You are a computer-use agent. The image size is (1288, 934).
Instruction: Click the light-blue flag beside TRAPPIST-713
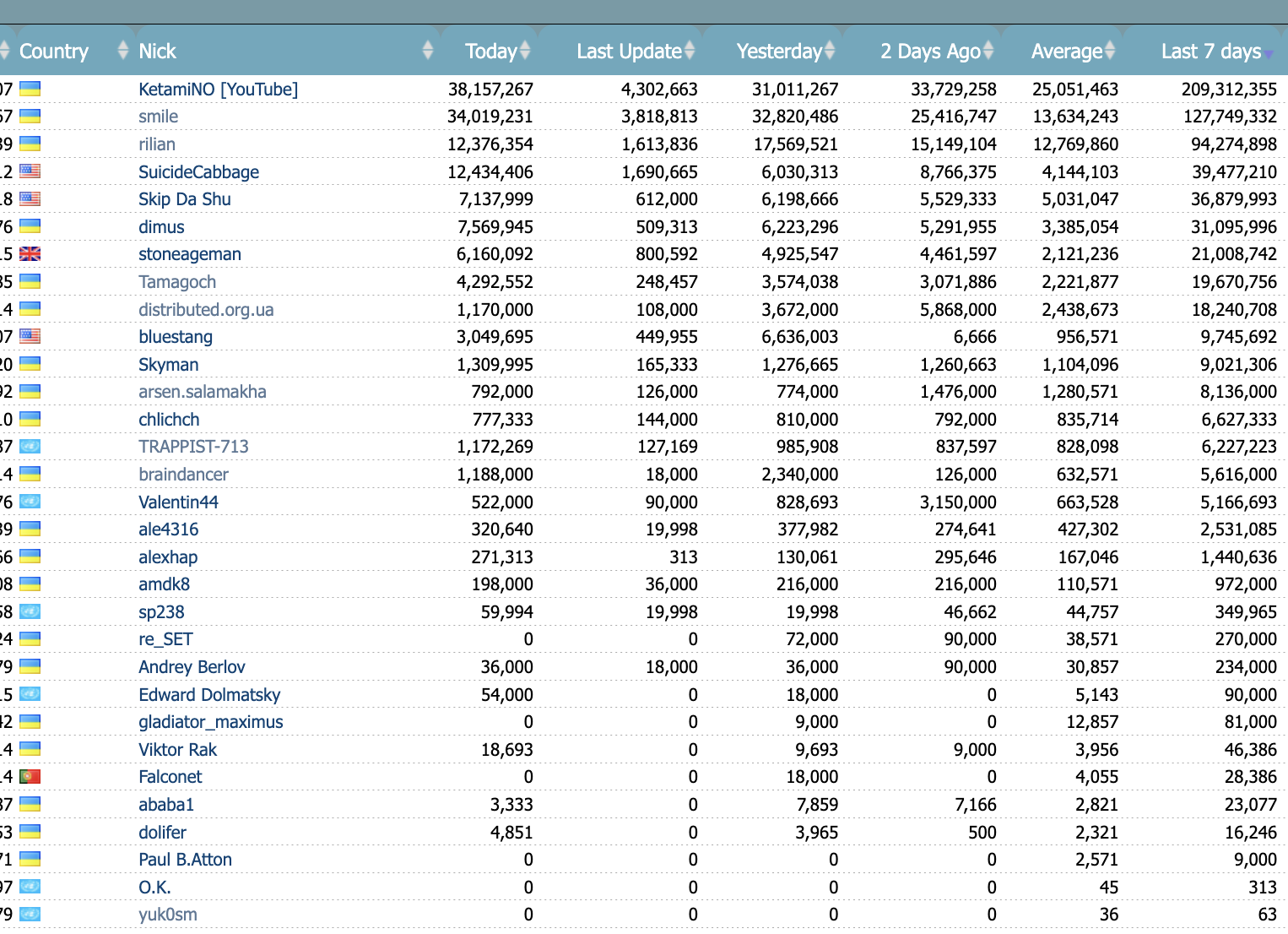pyautogui.click(x=30, y=446)
